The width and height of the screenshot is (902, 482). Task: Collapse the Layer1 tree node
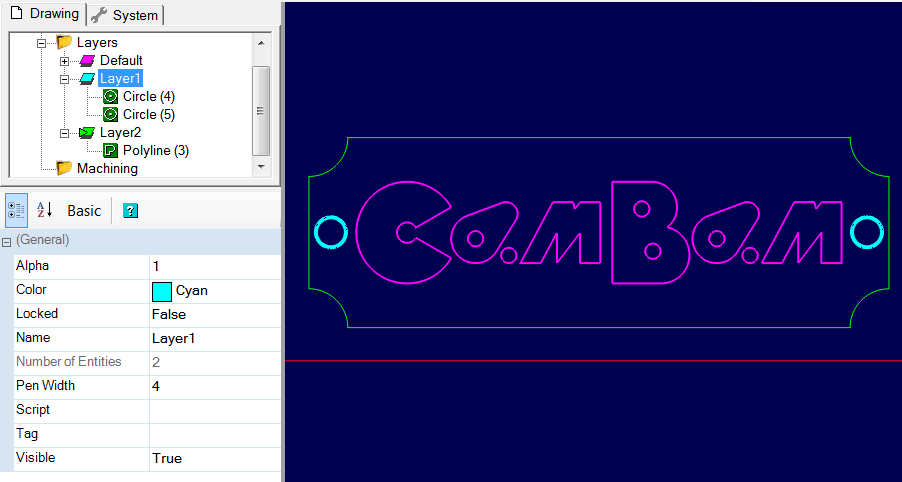(x=64, y=79)
